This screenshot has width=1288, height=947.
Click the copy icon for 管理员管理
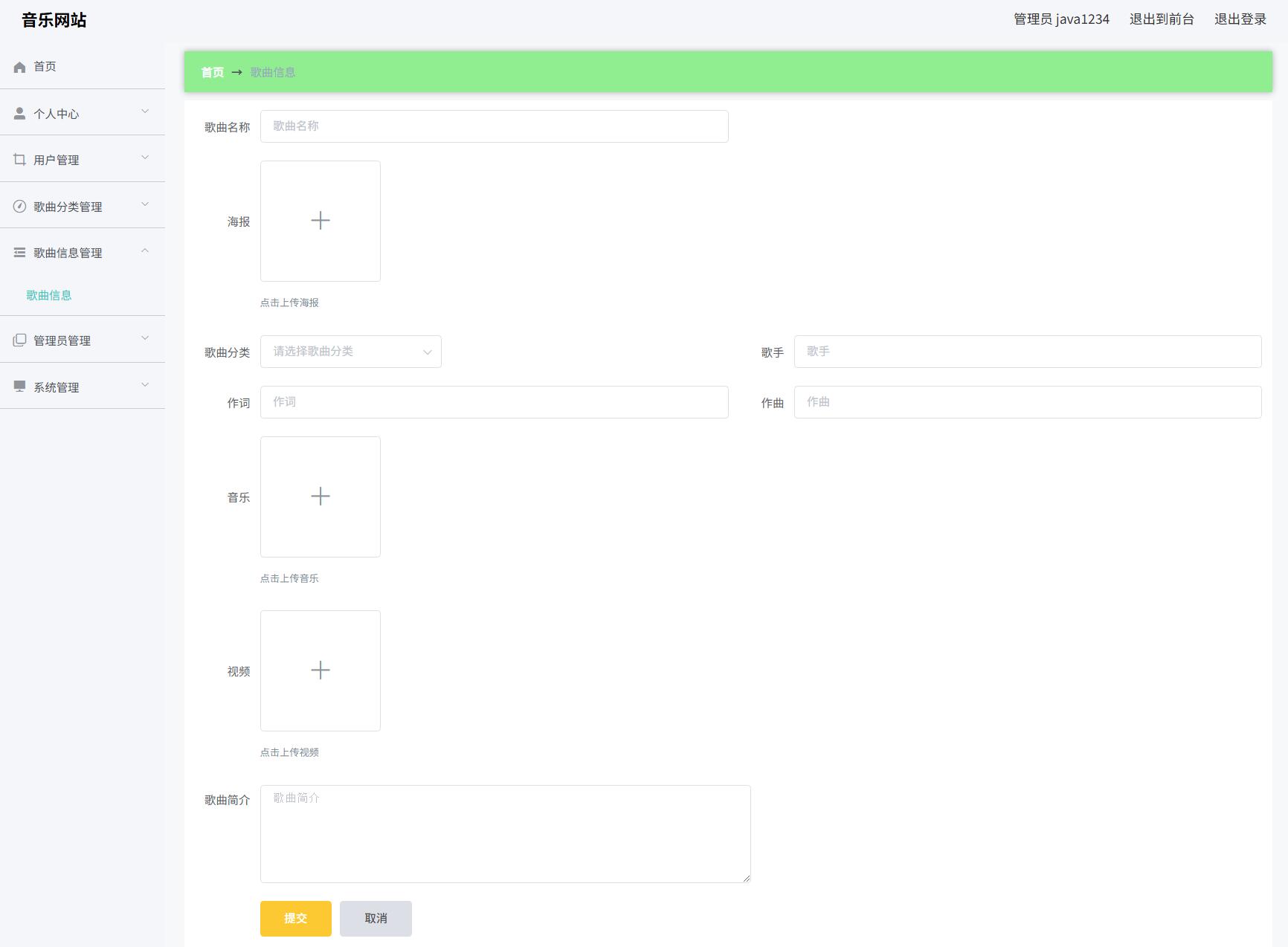tap(19, 340)
